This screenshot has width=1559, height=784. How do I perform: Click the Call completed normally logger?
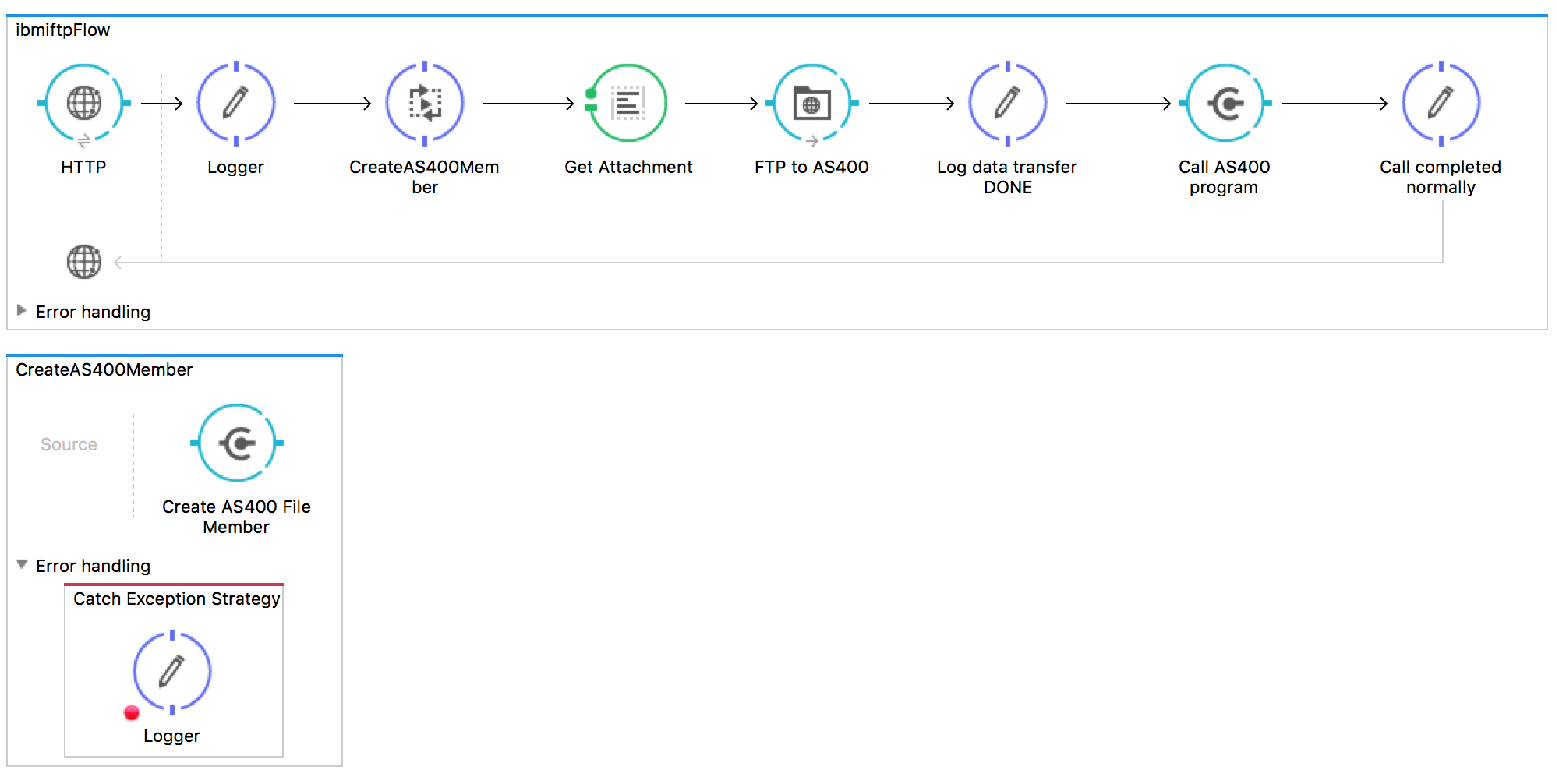[x=1441, y=103]
